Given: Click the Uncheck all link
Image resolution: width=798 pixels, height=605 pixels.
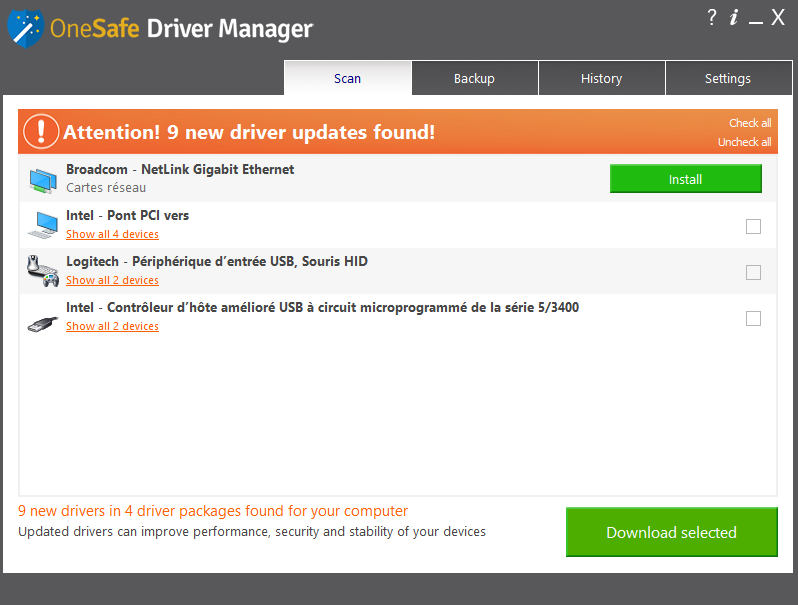Looking at the screenshot, I should [745, 141].
